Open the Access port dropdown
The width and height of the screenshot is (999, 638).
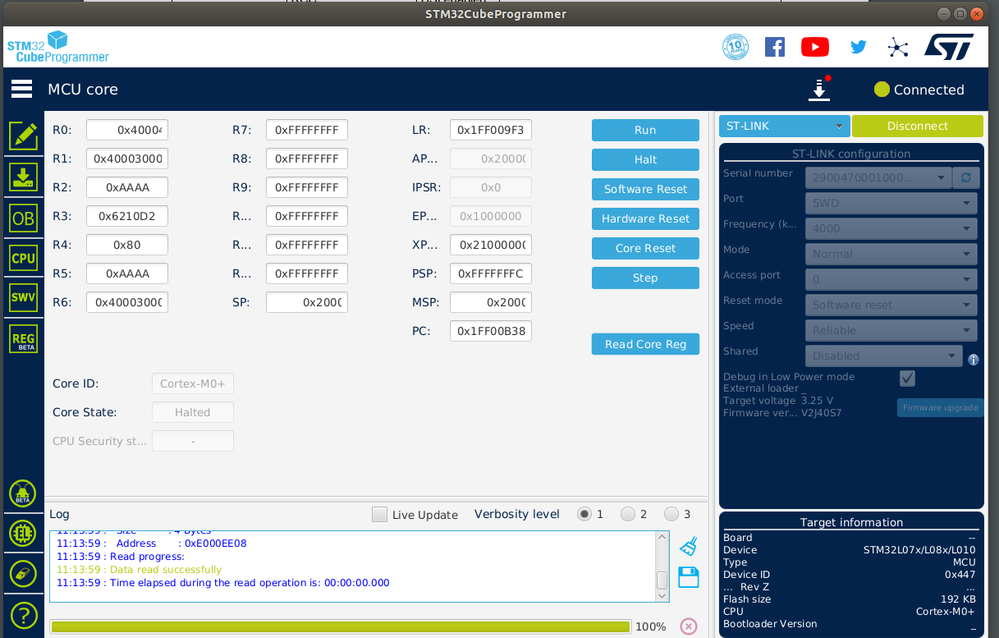click(x=891, y=280)
